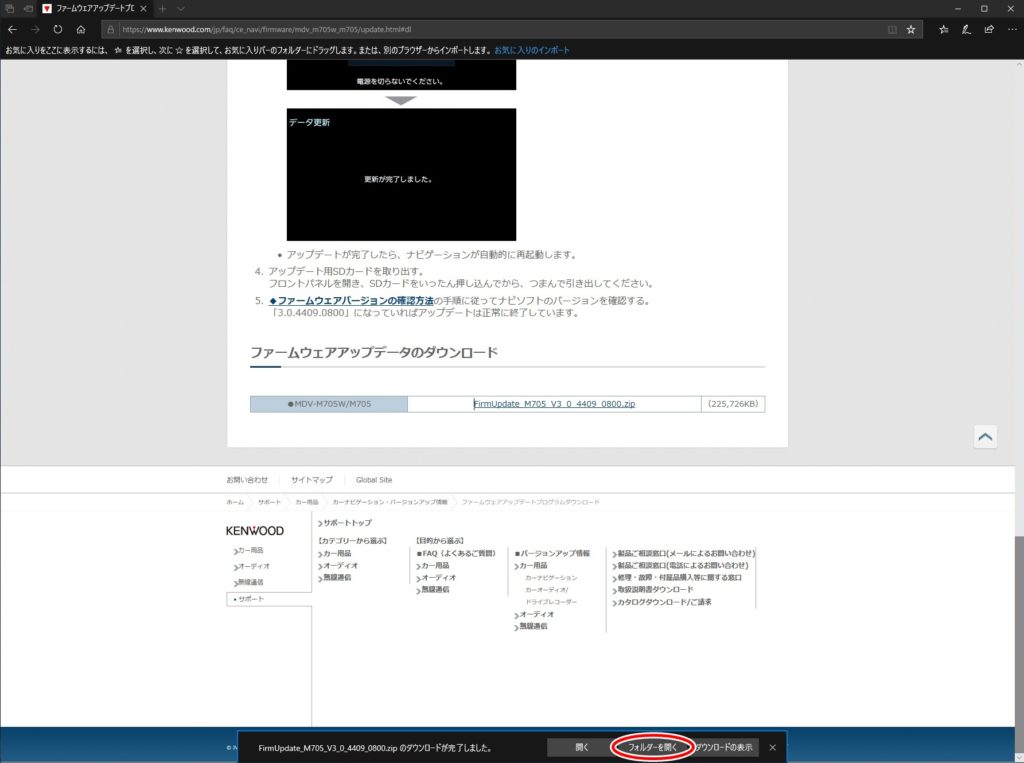Open 製品ご相談窓口(電話によるお問い合わせ) link
The image size is (1024, 763).
(x=680, y=566)
